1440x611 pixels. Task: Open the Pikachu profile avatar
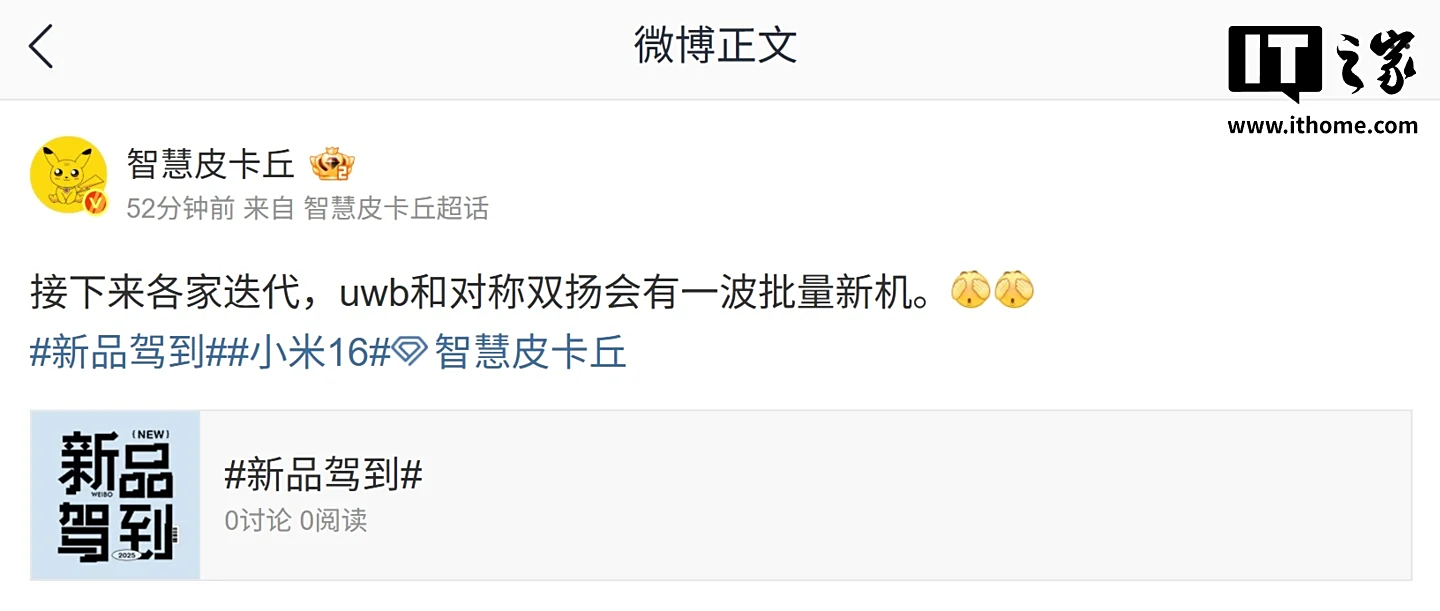[x=69, y=175]
